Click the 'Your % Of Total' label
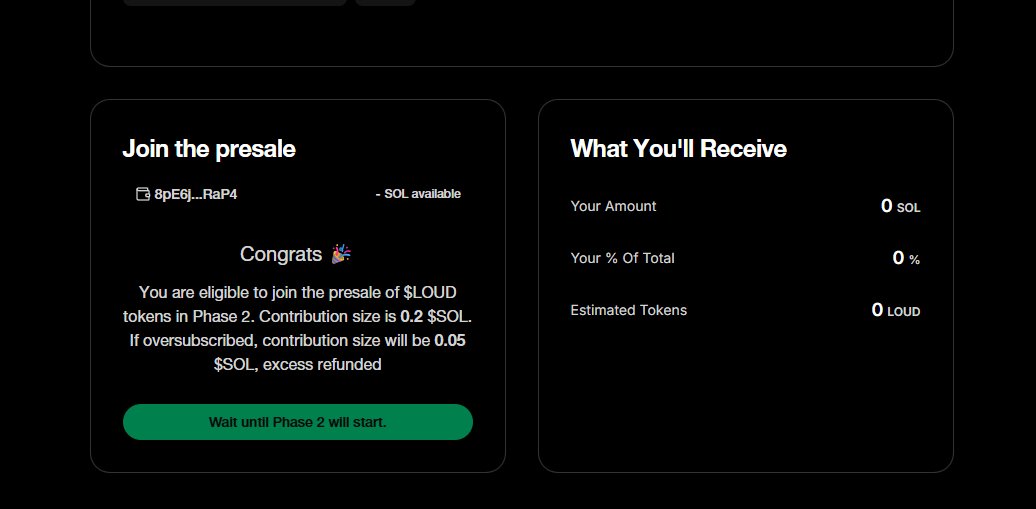The height and width of the screenshot is (509, 1036). tap(622, 258)
